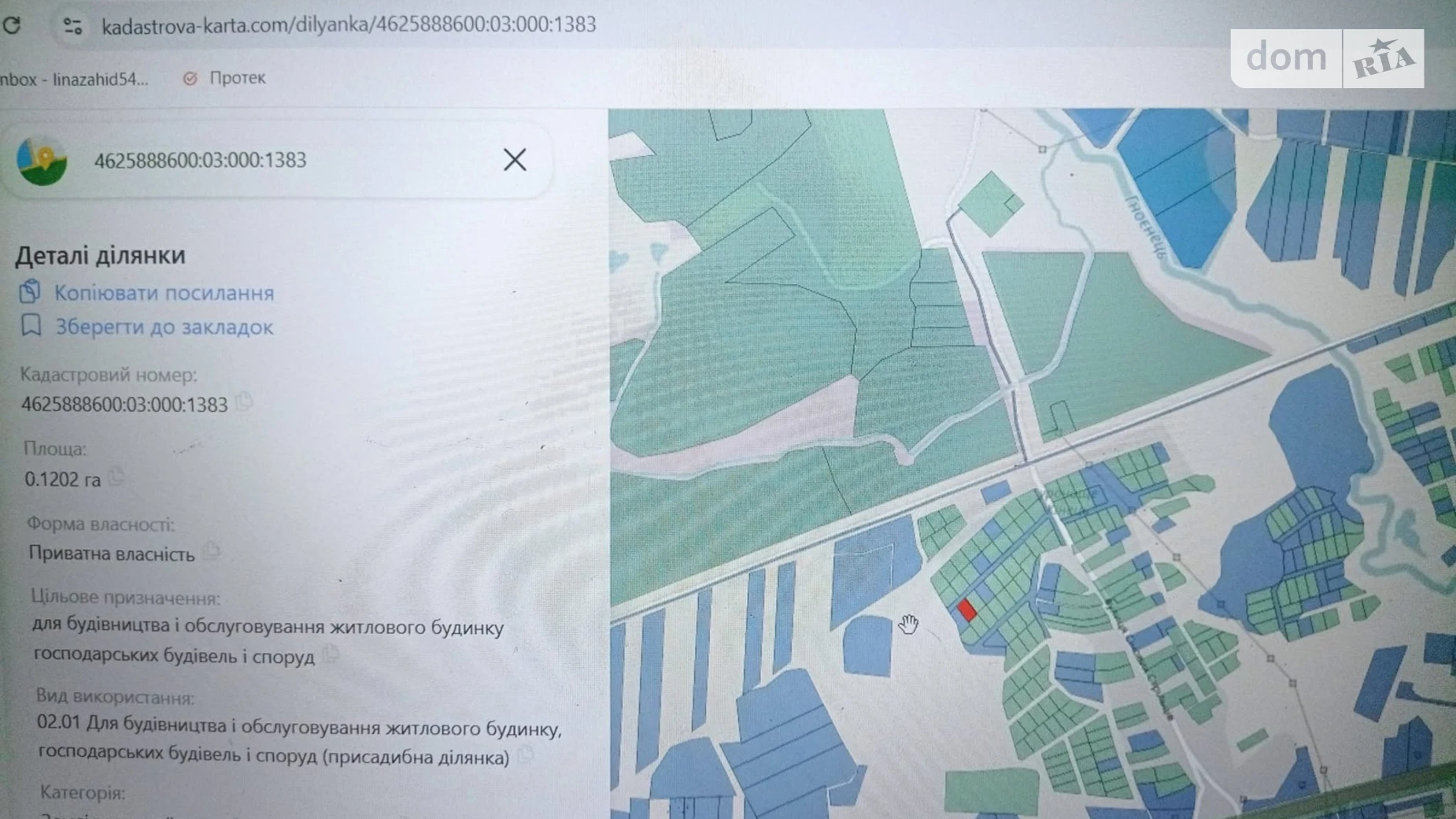
Task: Click the copy icon after "Приватна власність"
Action: (x=210, y=552)
